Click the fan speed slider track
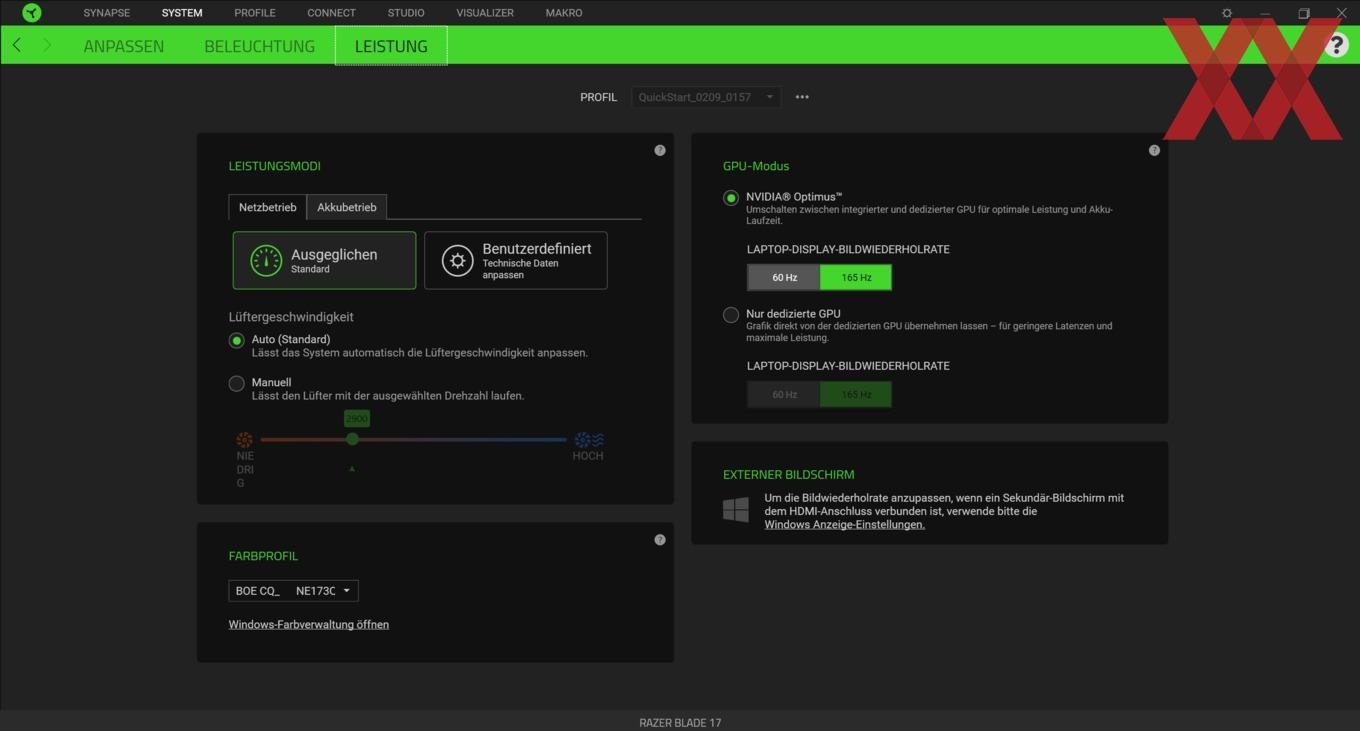The image size is (1360, 731). pos(413,439)
